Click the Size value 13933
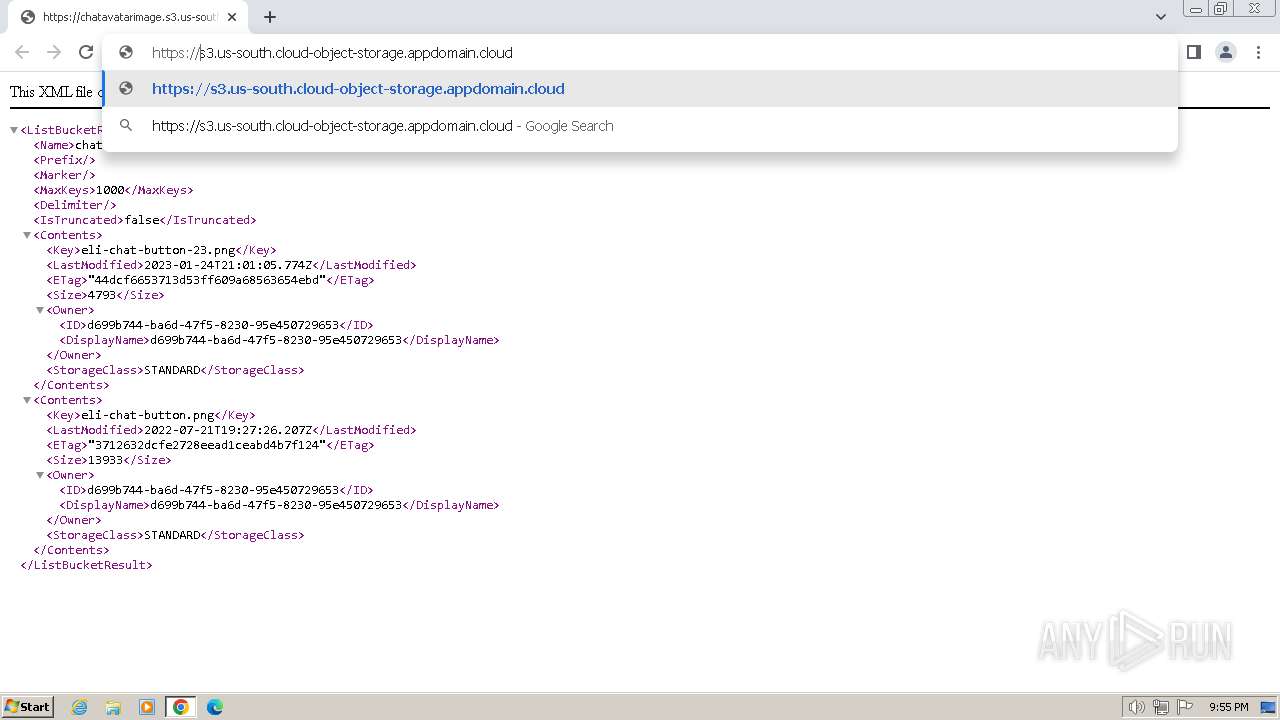Screen dimensions: 1280x720 coord(107,460)
